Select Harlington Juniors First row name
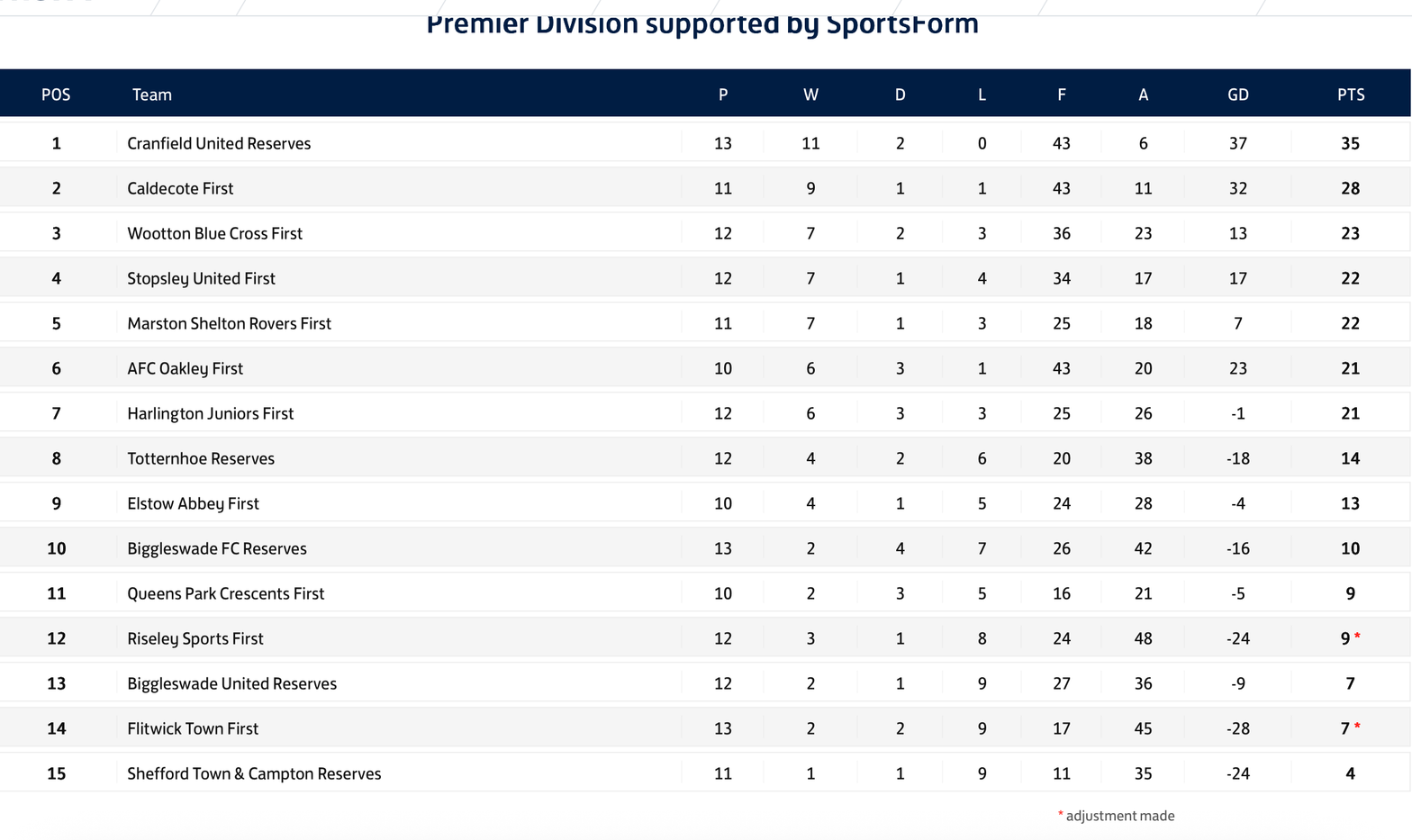The height and width of the screenshot is (840, 1412). coord(210,413)
